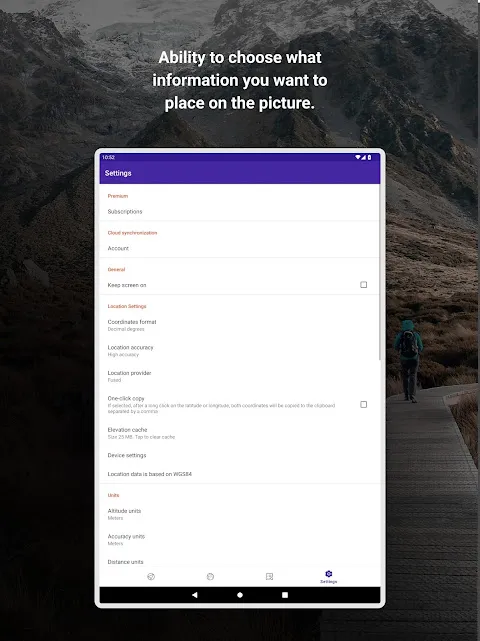The height and width of the screenshot is (641, 480).
Task: Open the Subscriptions entry
Action: click(x=240, y=211)
